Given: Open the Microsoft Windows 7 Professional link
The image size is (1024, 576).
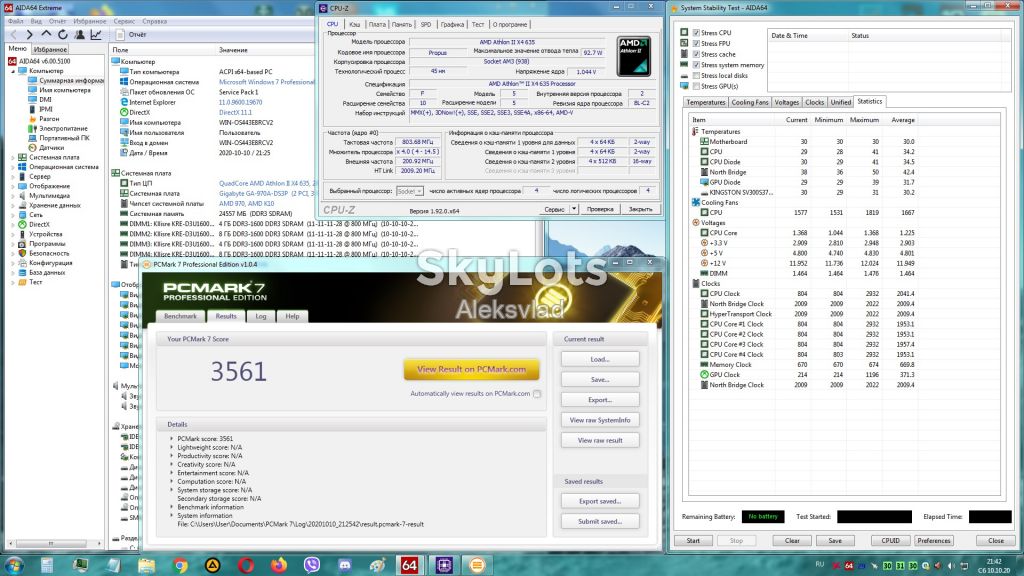Looking at the screenshot, I should point(266,82).
